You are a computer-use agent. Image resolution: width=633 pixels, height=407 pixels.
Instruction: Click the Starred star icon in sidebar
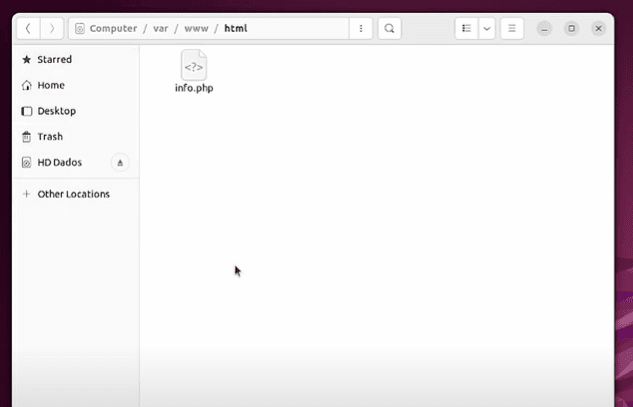(x=27, y=60)
